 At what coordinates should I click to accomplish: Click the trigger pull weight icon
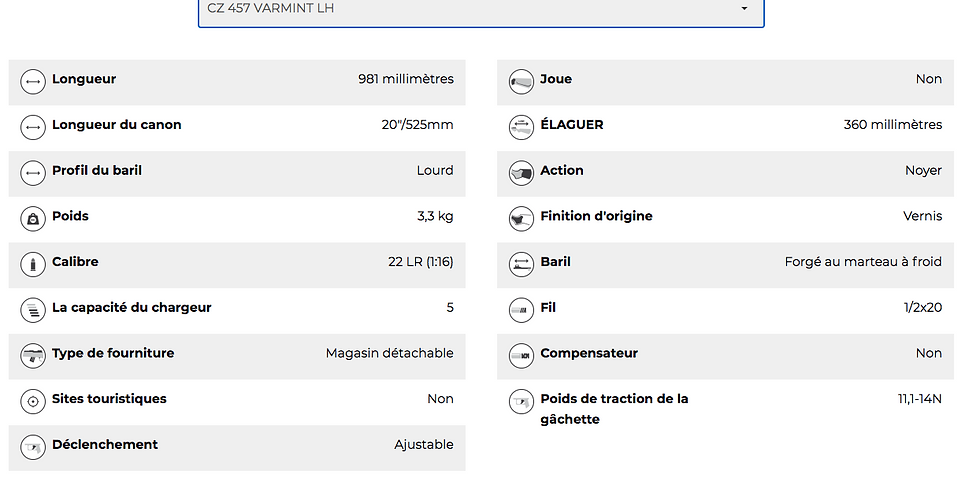[521, 401]
